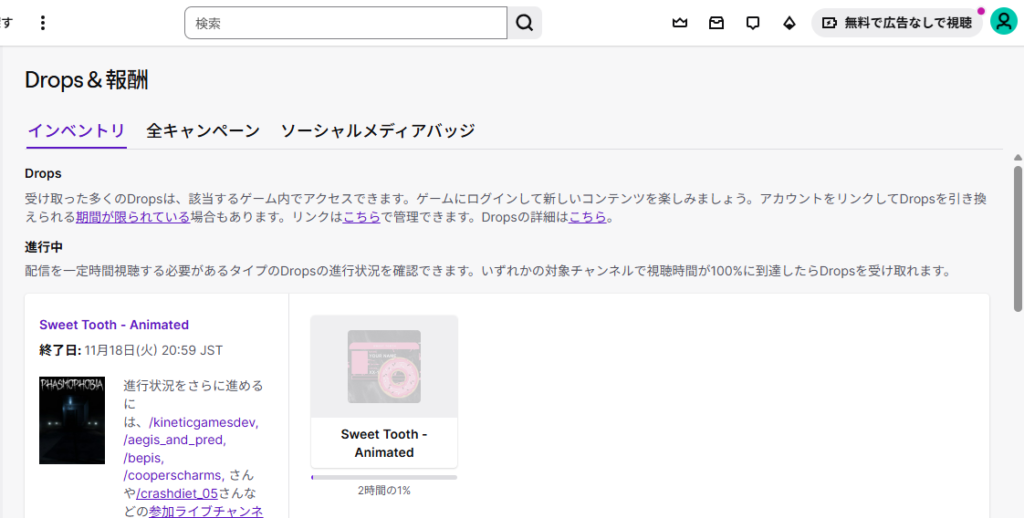Focus the 検索 search field
Screen dimensions: 1024x518
tap(345, 23)
